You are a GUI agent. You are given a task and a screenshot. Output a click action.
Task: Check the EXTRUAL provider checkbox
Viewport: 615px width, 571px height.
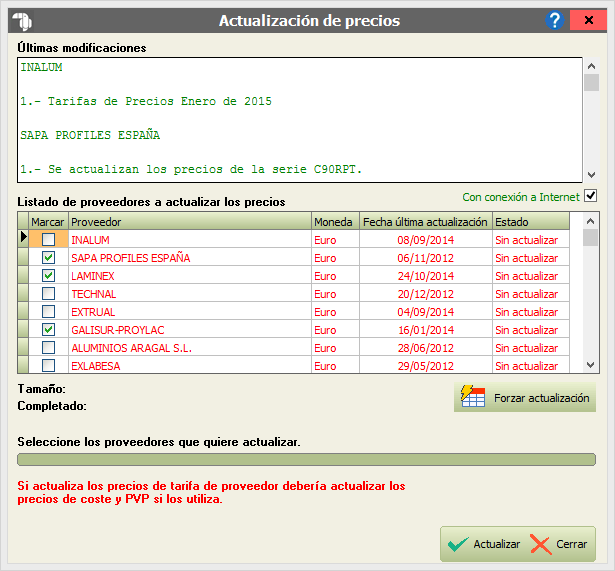click(x=49, y=312)
